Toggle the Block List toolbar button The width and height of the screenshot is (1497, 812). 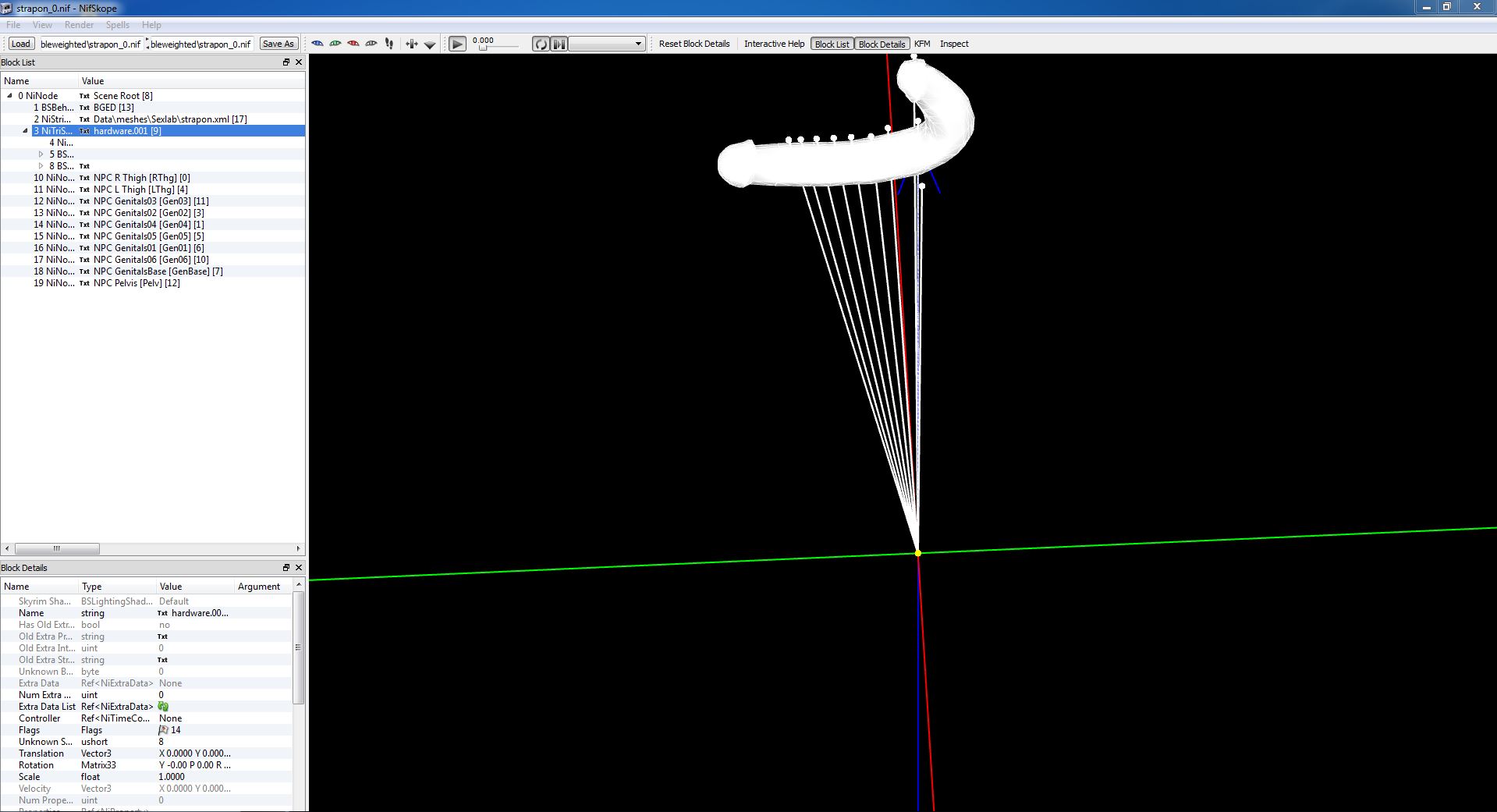point(832,44)
